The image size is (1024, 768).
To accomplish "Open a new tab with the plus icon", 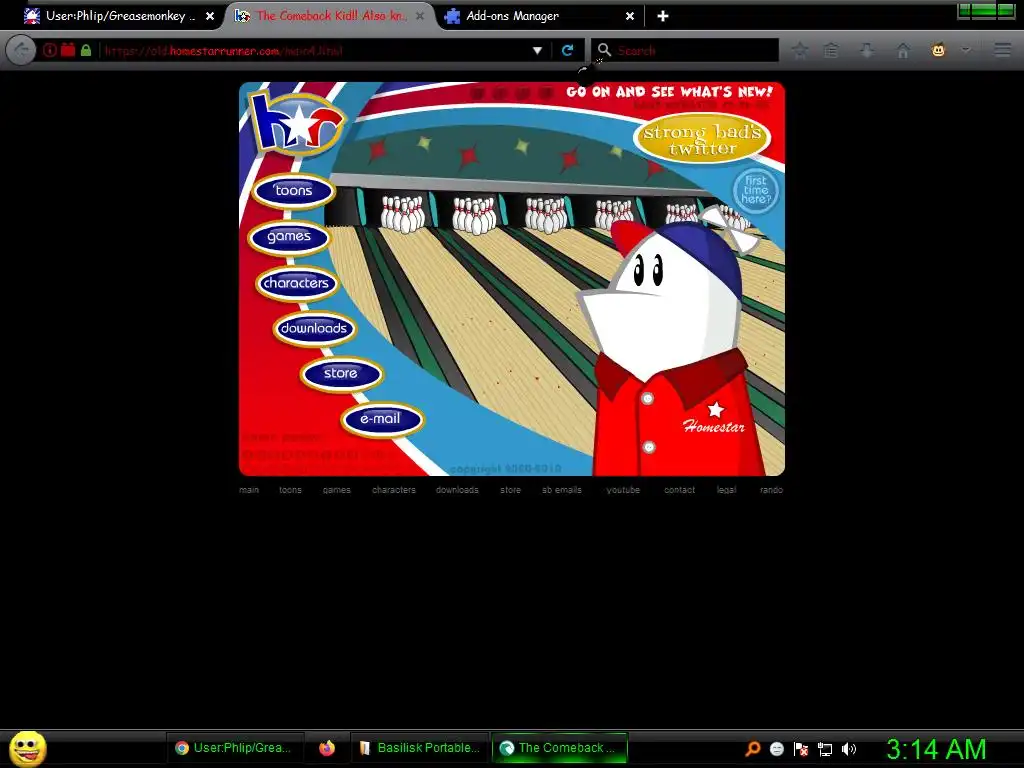I will coord(663,16).
